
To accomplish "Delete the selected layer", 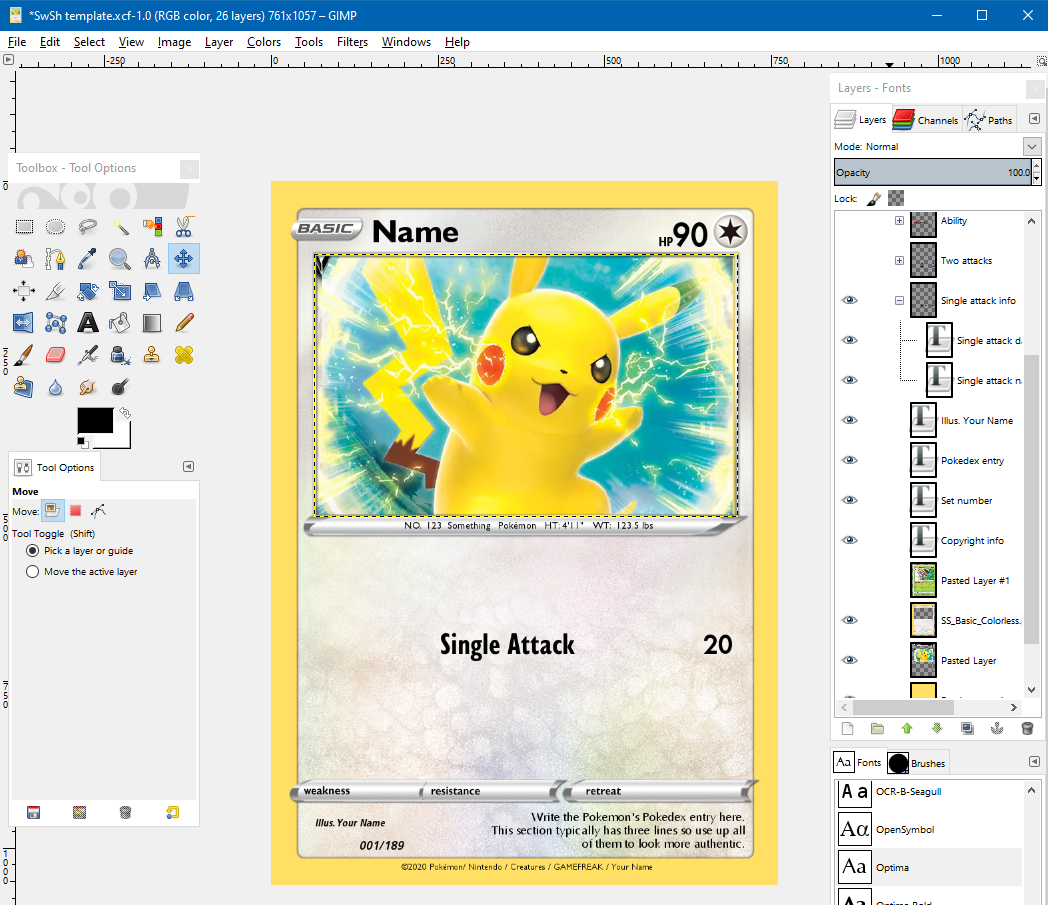I will click(1027, 728).
